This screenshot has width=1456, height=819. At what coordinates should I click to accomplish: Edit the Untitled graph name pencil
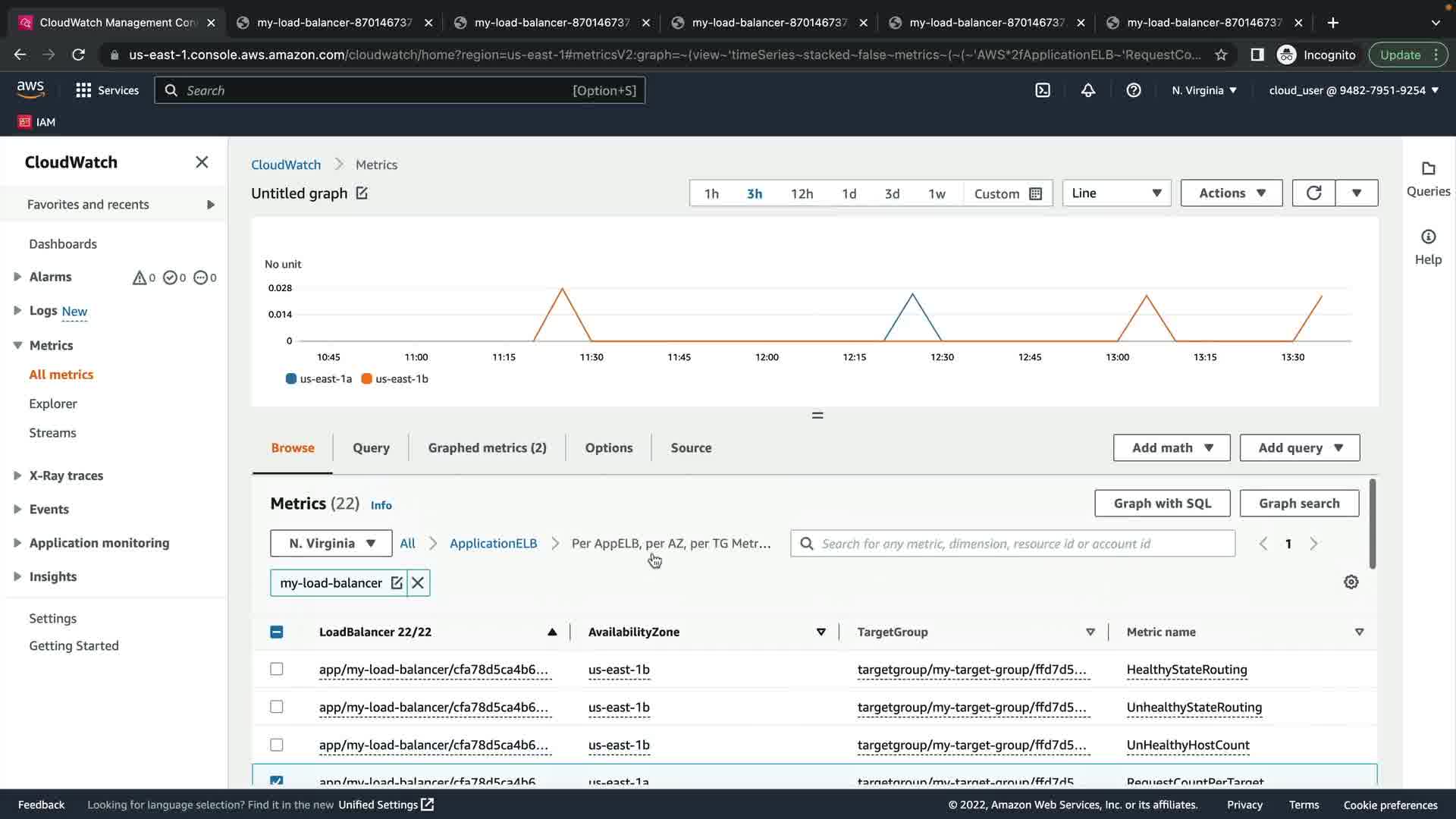362,193
